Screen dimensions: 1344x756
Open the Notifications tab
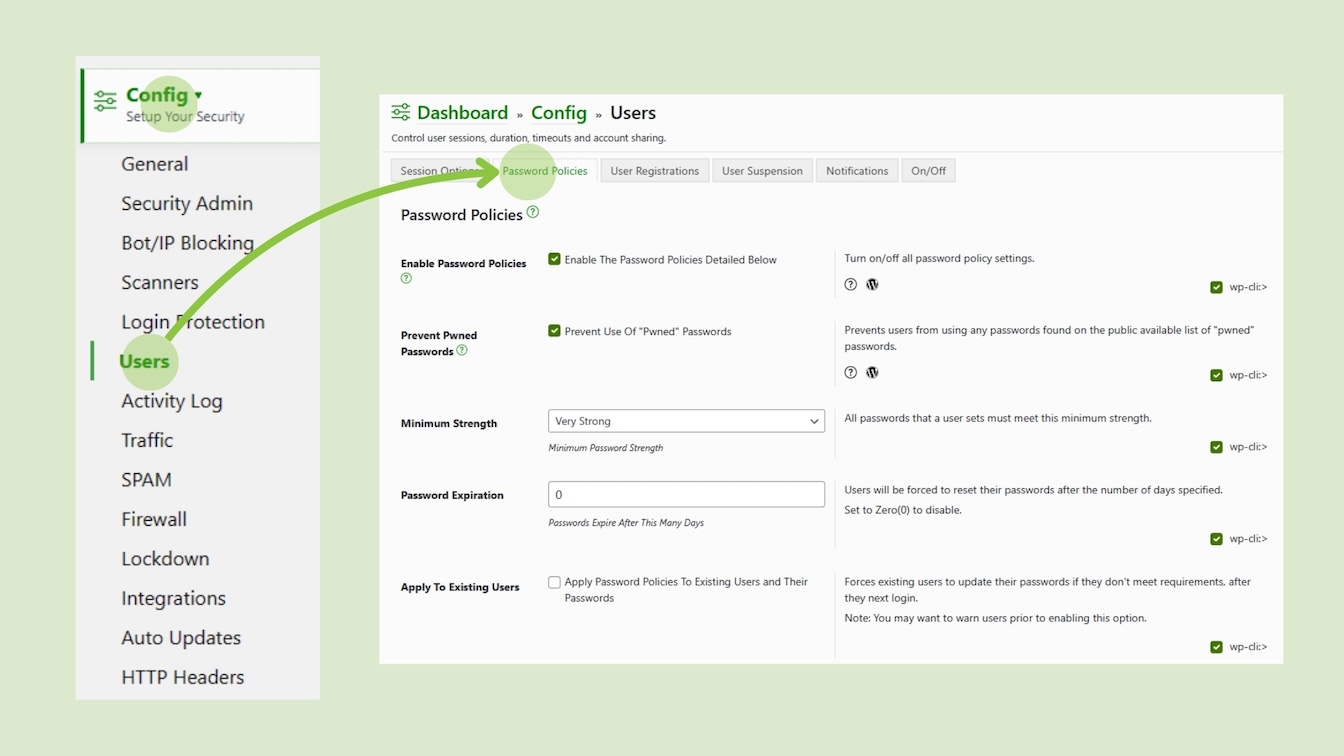coord(856,170)
